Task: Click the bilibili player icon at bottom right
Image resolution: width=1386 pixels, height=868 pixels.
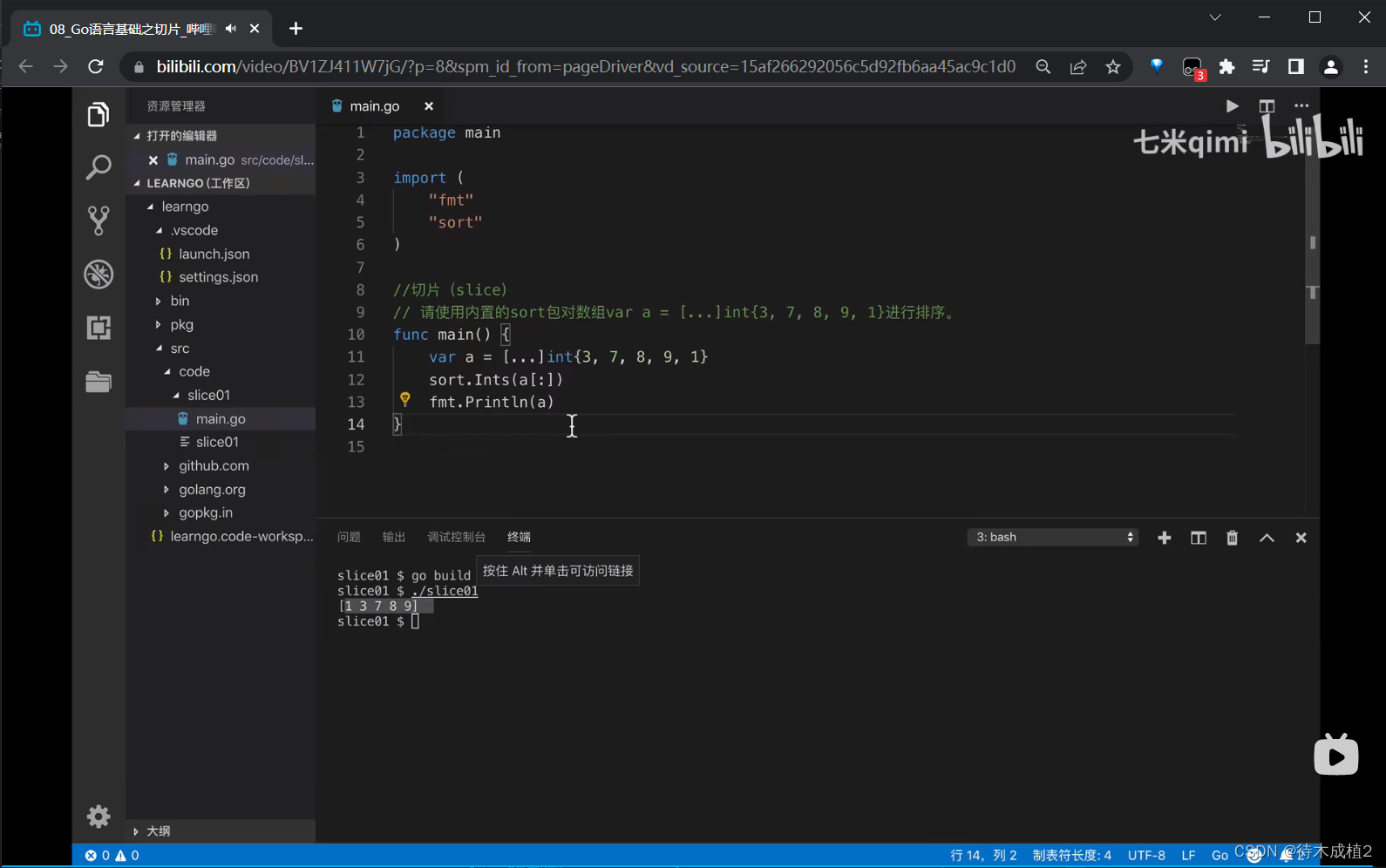Action: (1336, 755)
